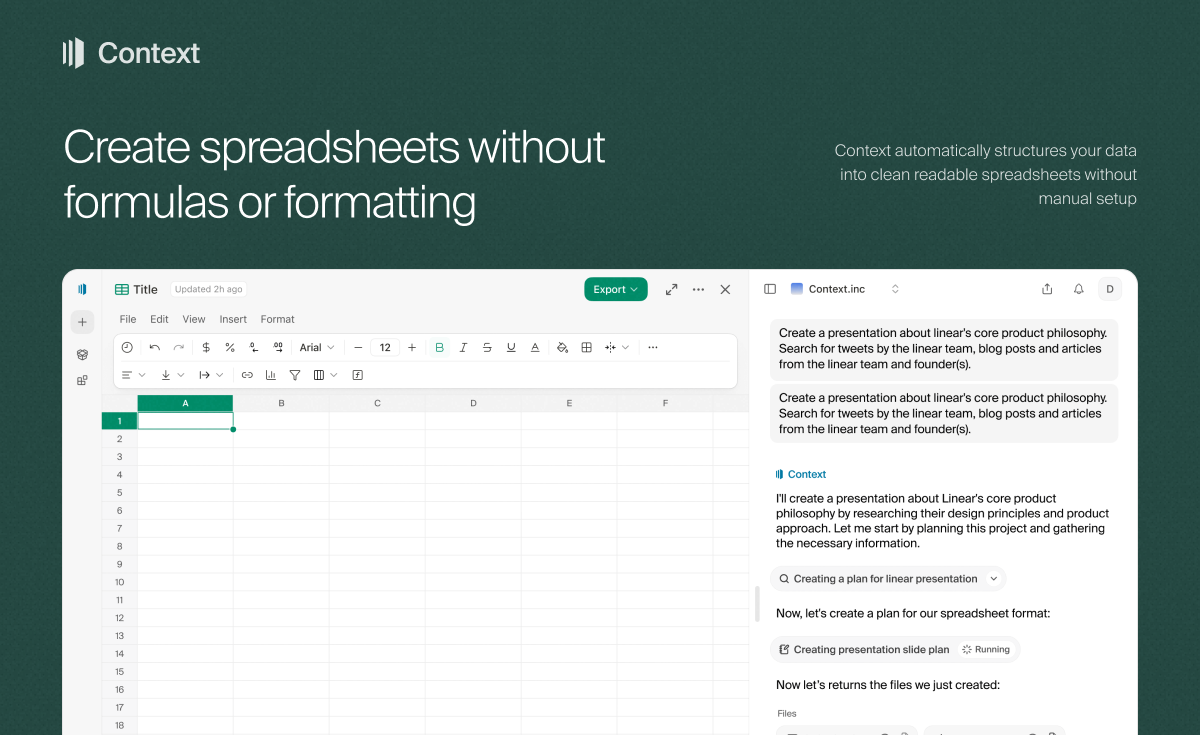Select row header 12
1200x735 pixels.
[x=119, y=618]
